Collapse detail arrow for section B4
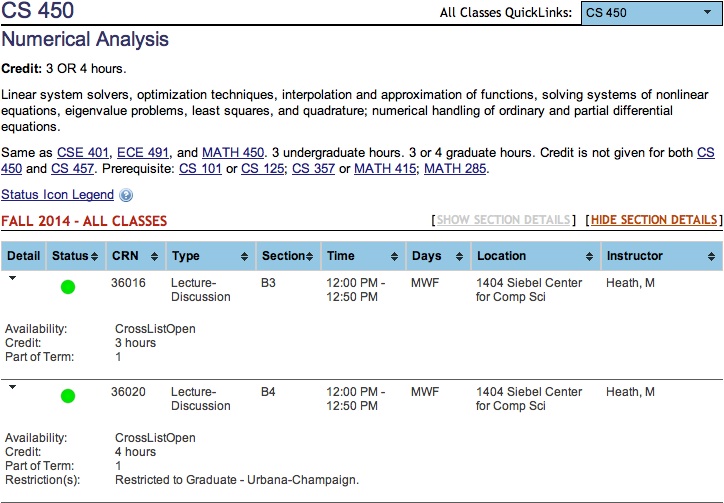The image size is (724, 503). tap(12, 387)
